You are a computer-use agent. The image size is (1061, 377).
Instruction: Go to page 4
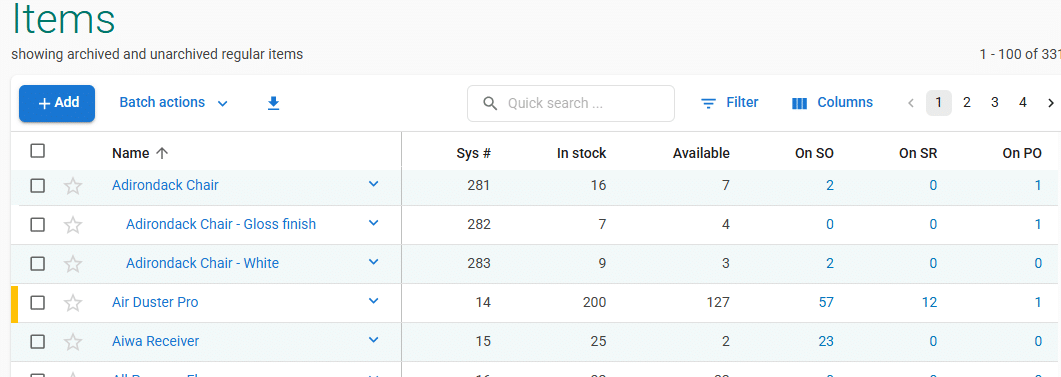(1023, 103)
